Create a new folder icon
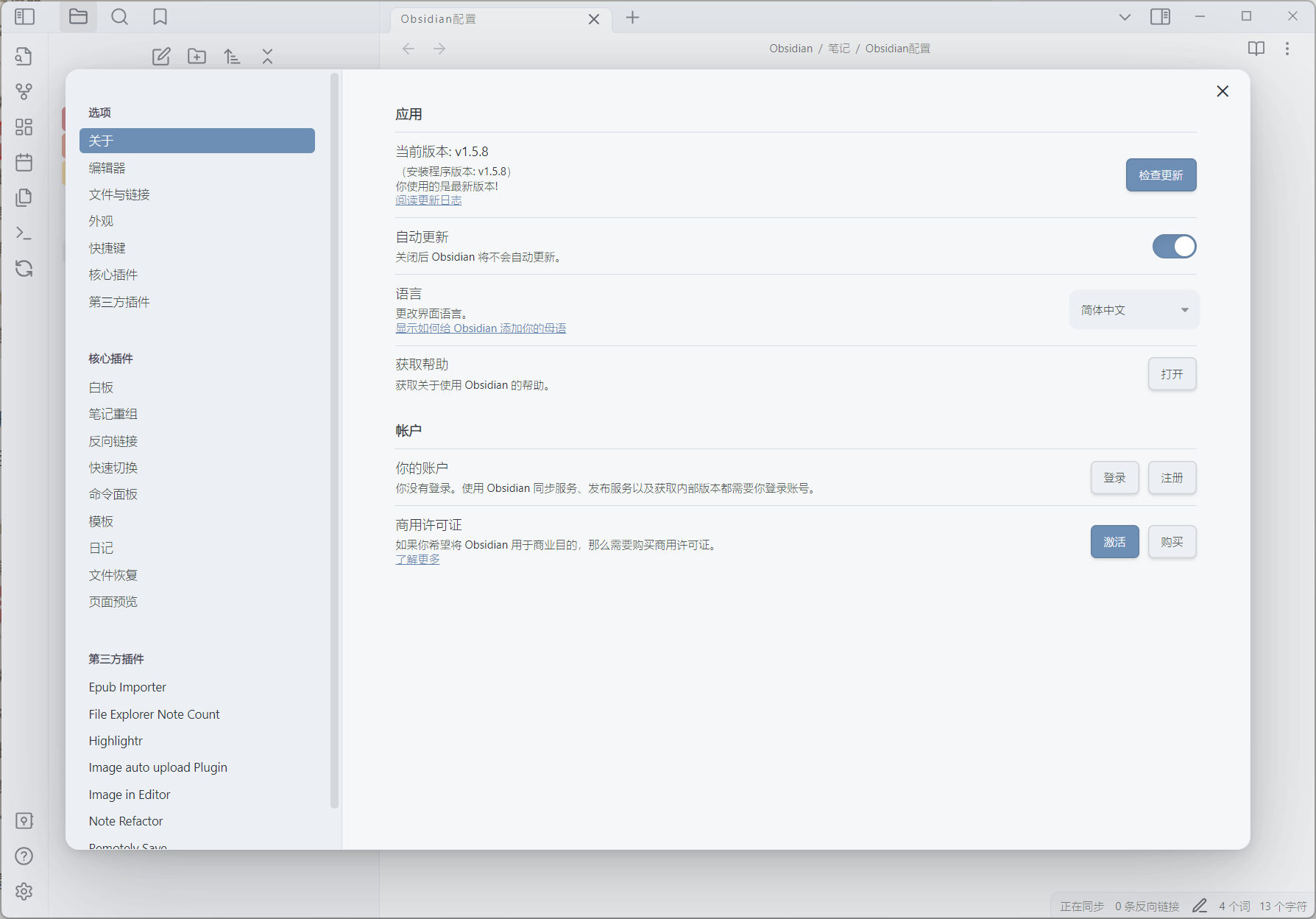 pos(197,56)
